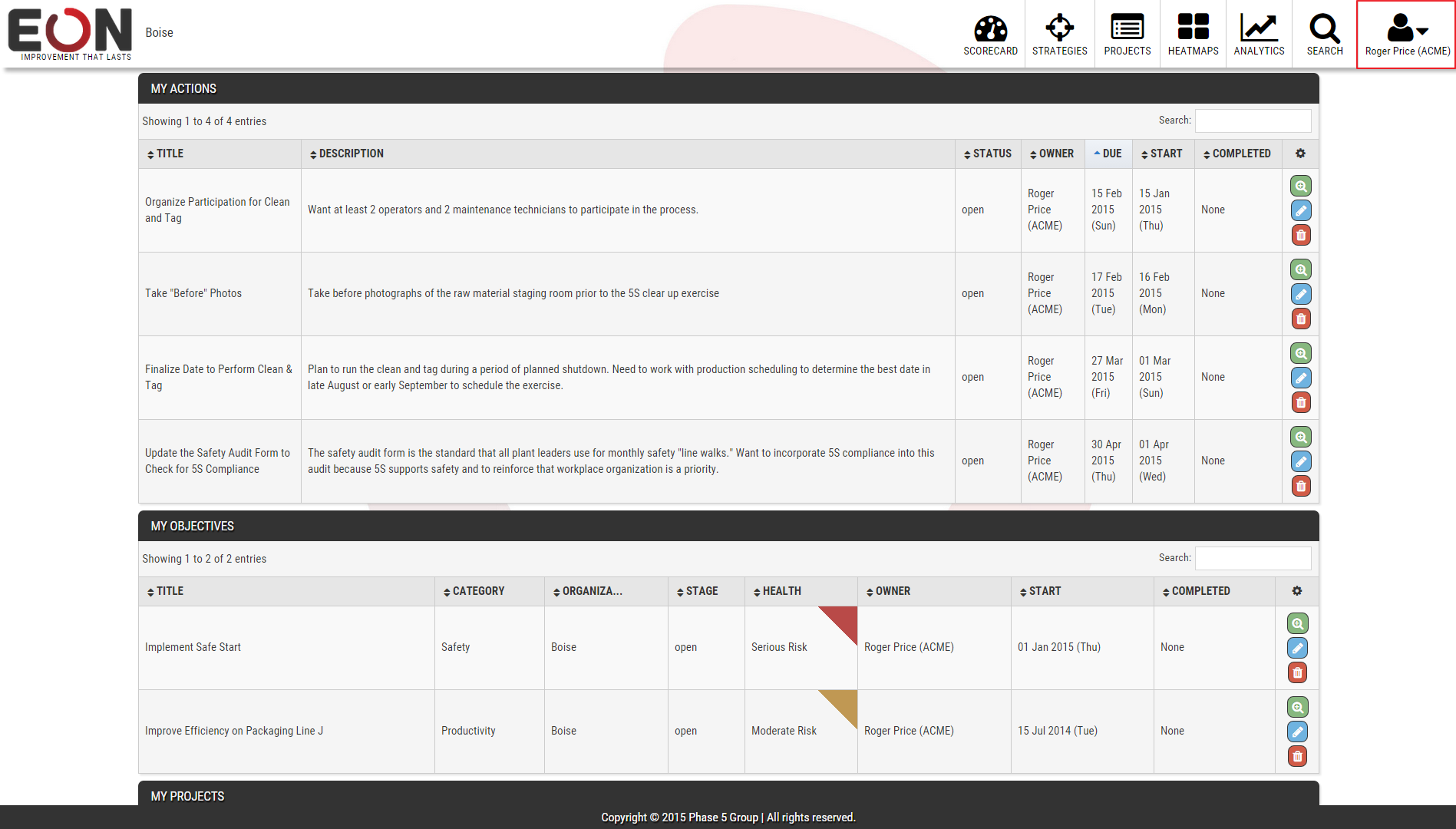This screenshot has height=829, width=1456.
Task: Click the EON logo
Action: (x=70, y=34)
